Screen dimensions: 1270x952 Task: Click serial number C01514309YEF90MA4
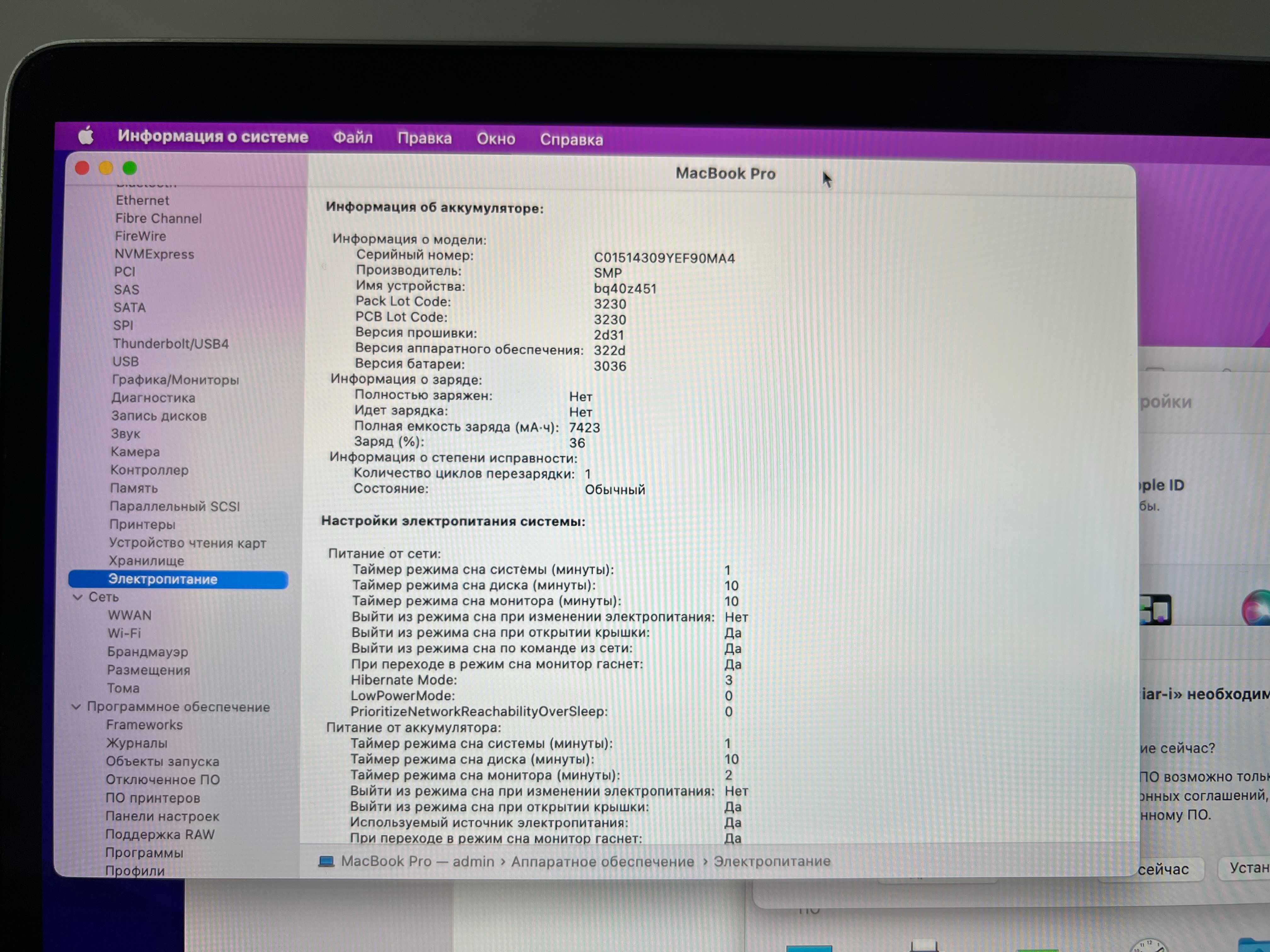(664, 258)
